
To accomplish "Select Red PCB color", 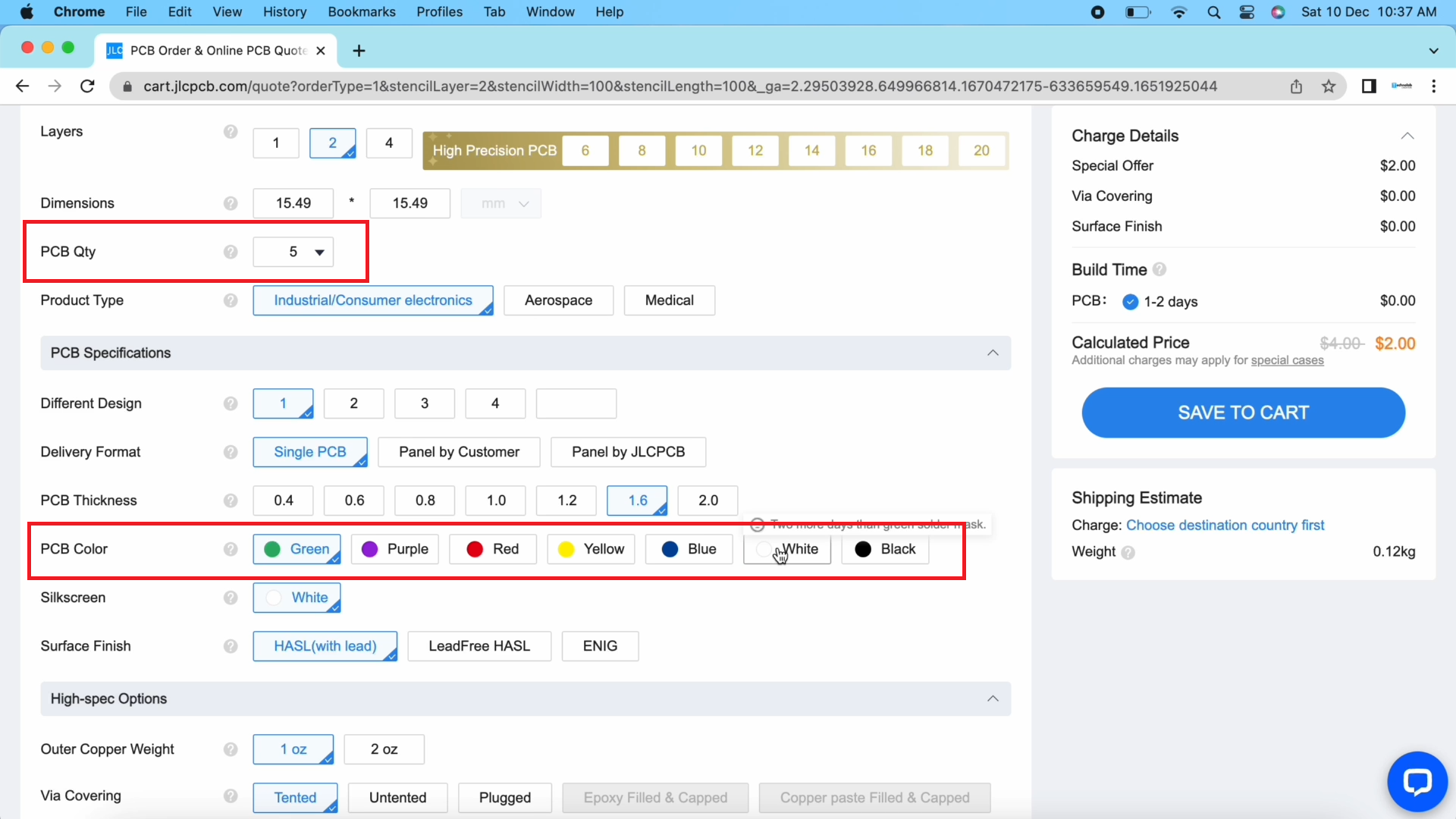I will pos(492,549).
